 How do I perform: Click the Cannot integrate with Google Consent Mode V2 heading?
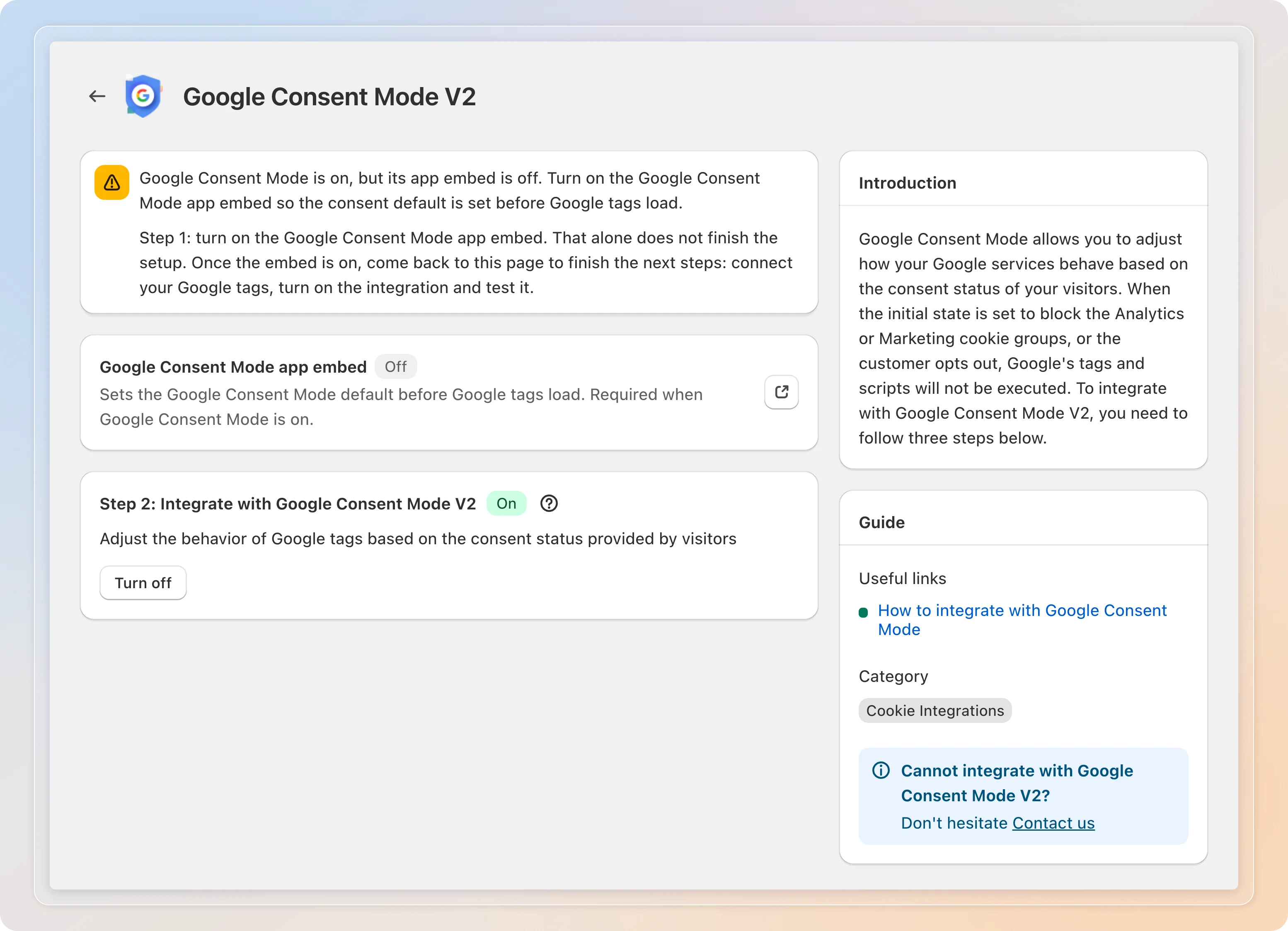(x=1017, y=783)
